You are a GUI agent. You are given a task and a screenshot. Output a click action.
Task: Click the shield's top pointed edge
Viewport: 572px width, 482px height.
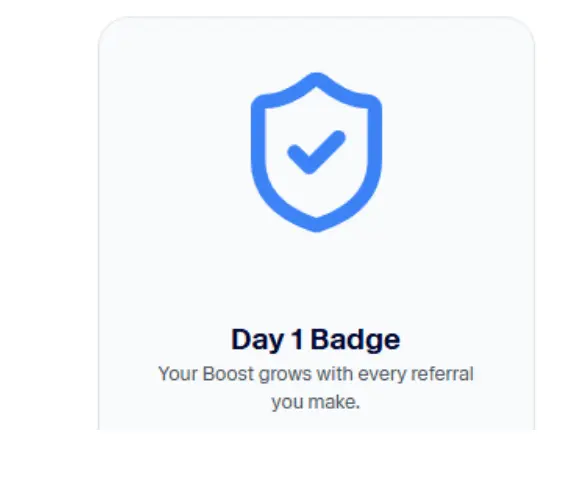(x=316, y=79)
